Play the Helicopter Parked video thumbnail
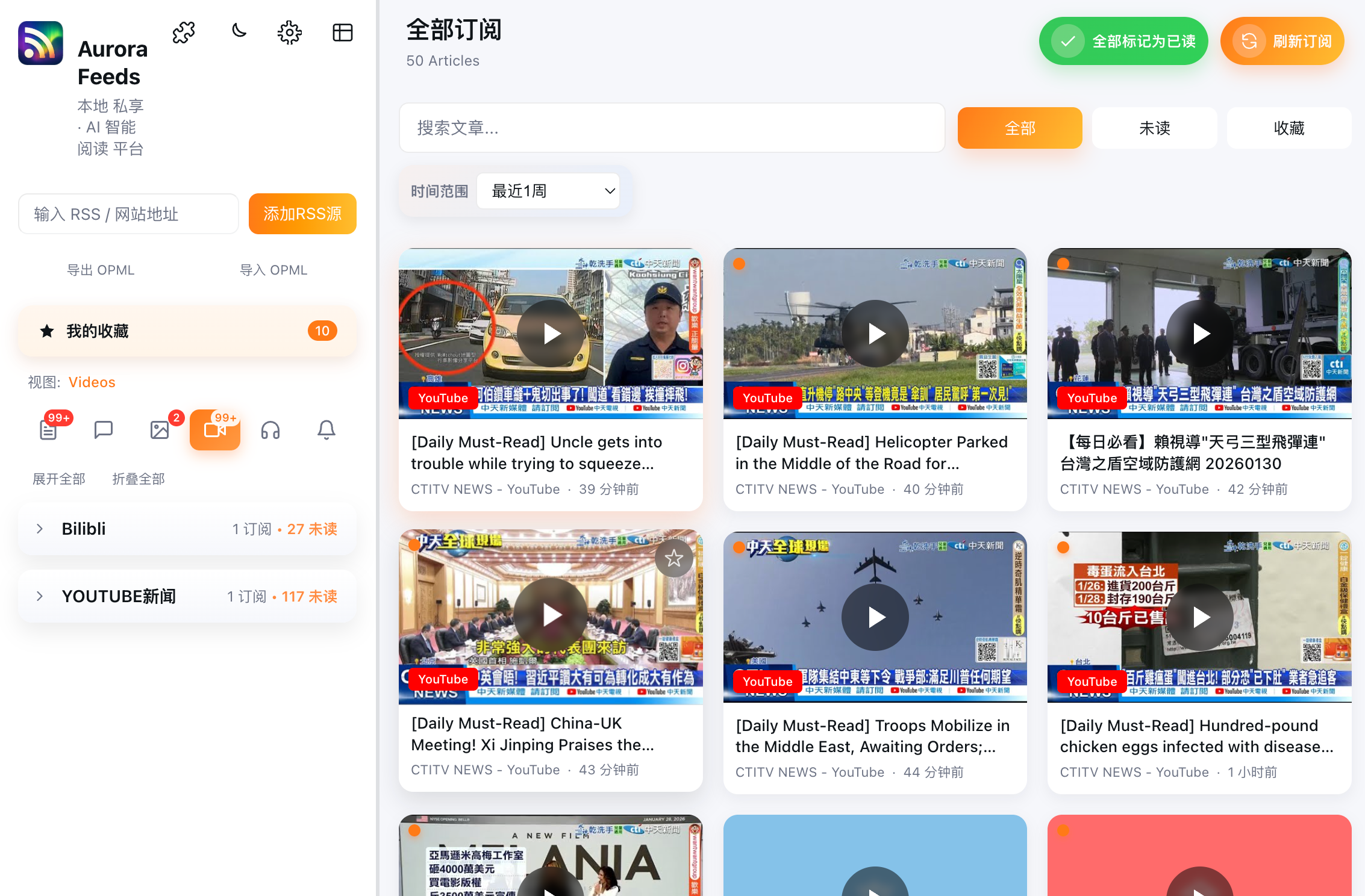This screenshot has height=896, width=1365. pyautogui.click(x=875, y=333)
